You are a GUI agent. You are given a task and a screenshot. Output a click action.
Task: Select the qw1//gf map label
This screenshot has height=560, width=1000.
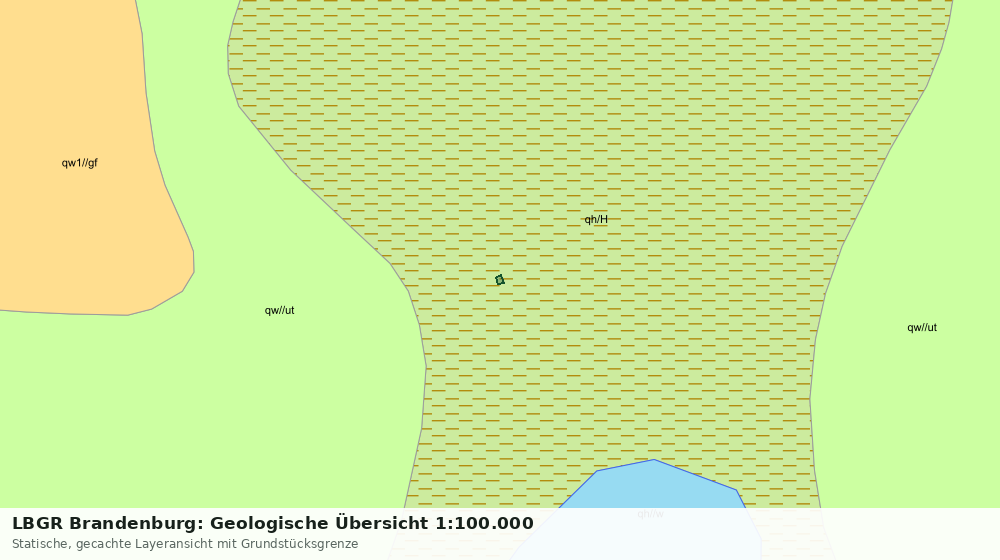click(80, 163)
